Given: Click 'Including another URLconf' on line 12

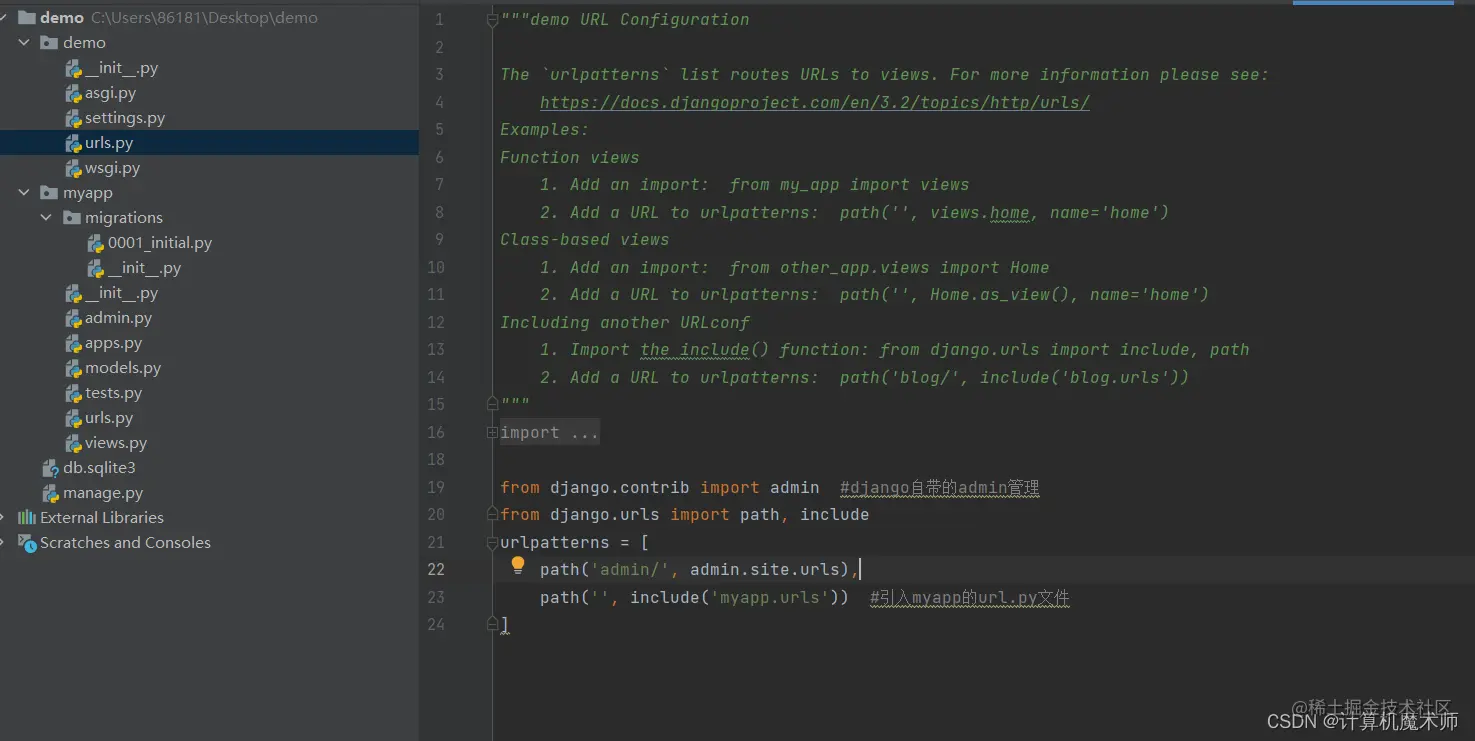Looking at the screenshot, I should (625, 322).
